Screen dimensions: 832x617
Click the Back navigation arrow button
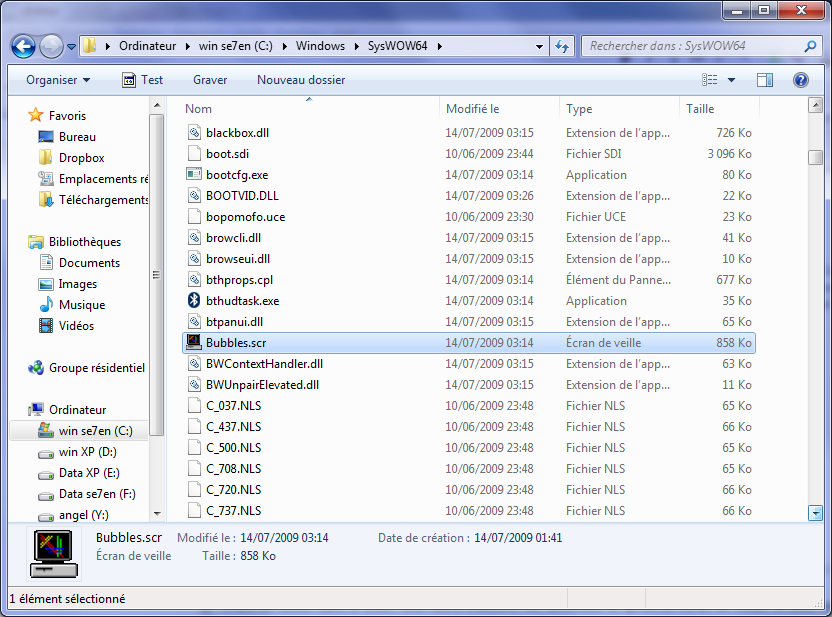click(24, 46)
